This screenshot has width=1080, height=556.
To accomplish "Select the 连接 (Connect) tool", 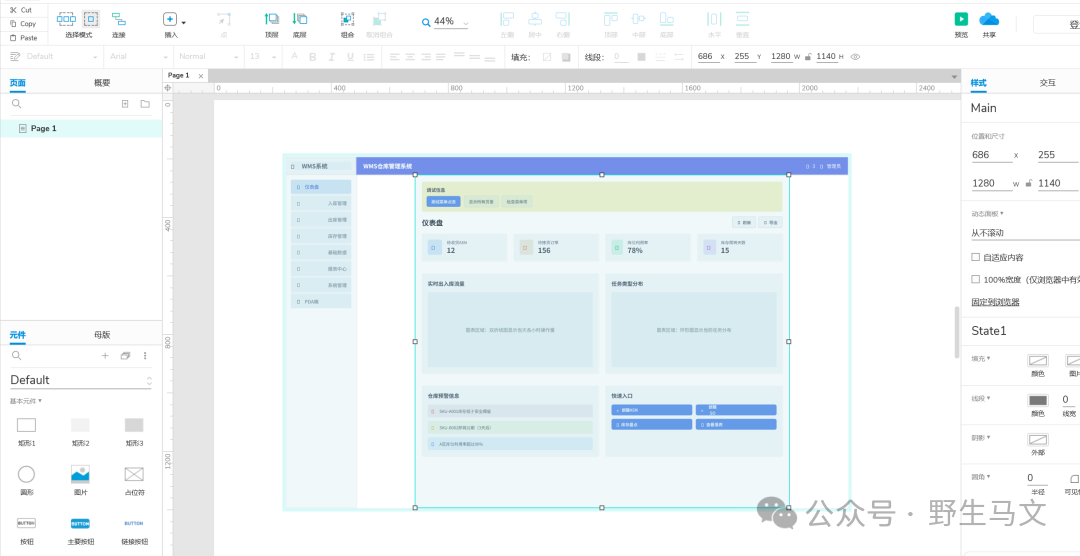I will (119, 19).
